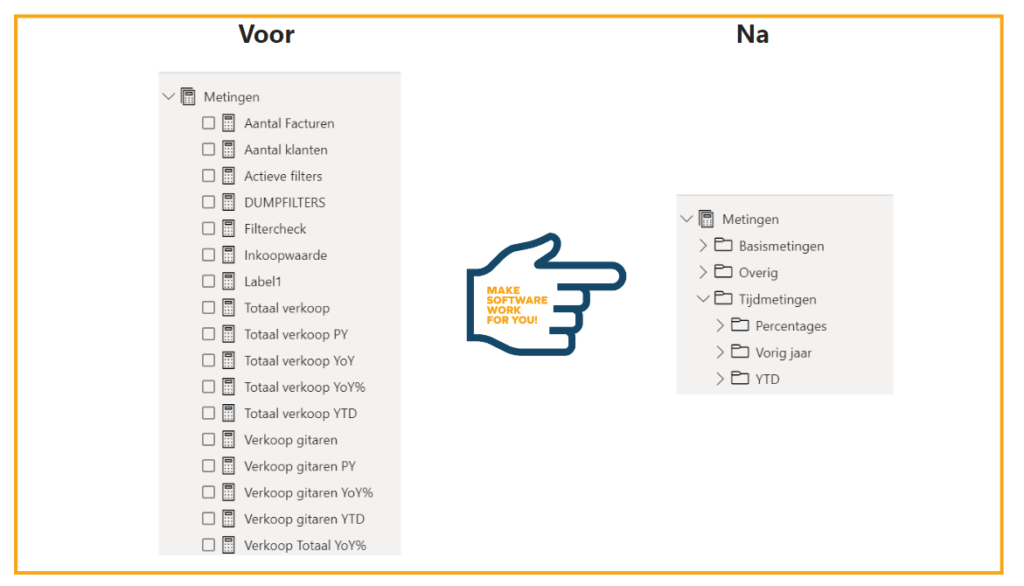Click the Label1 measure name
The width and height of the screenshot is (1024, 586).
tap(263, 281)
